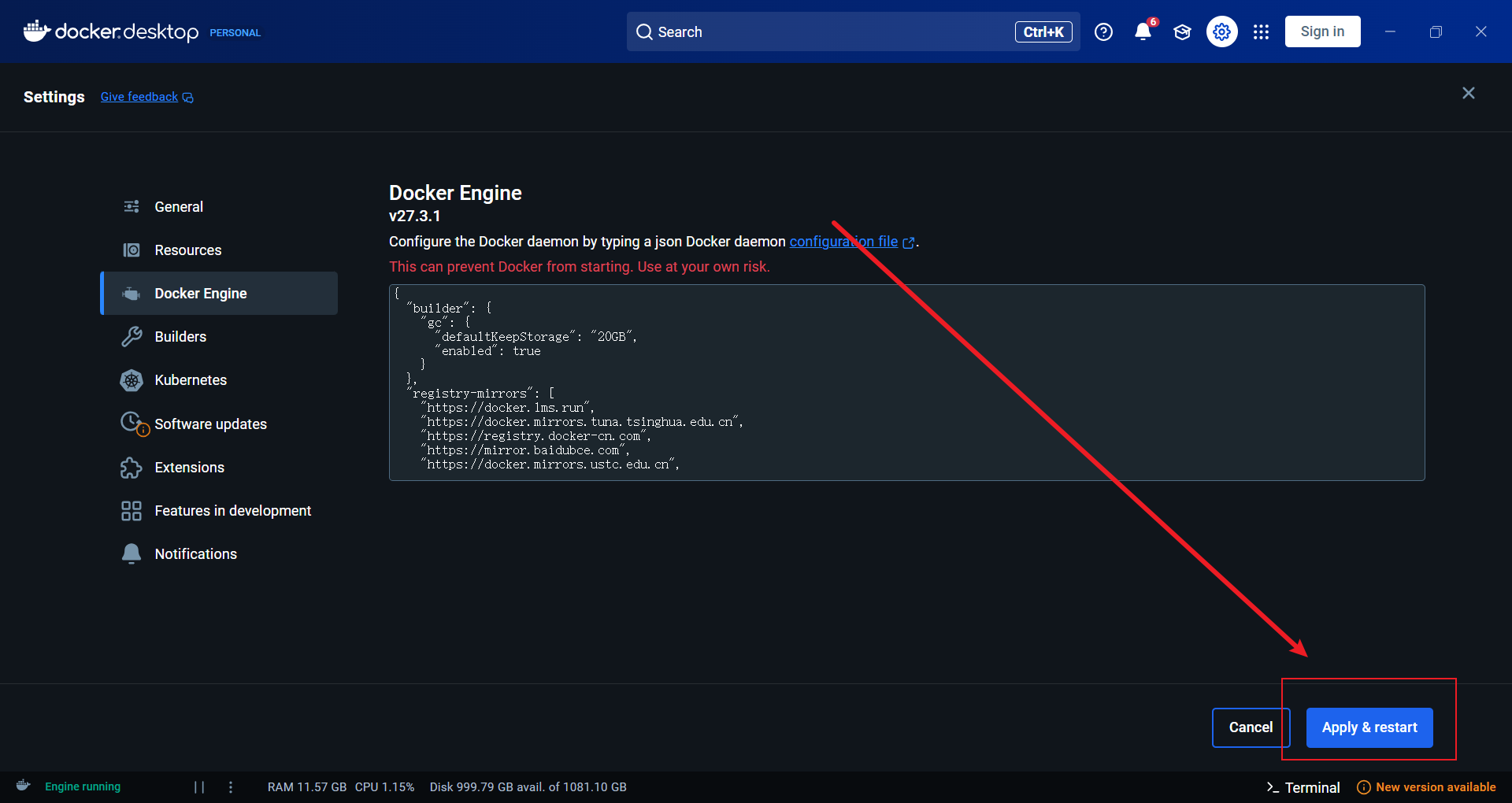
Task: Open Features in development section
Action: 220,511
